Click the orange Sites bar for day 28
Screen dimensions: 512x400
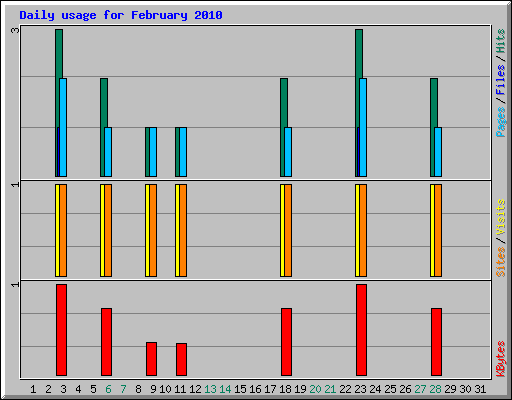438,230
